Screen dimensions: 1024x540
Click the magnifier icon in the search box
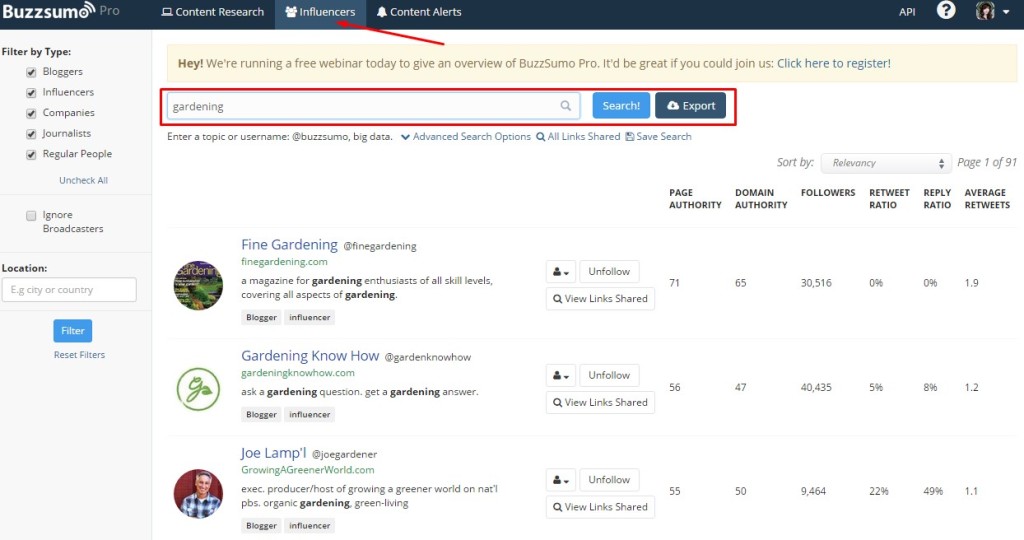point(566,106)
